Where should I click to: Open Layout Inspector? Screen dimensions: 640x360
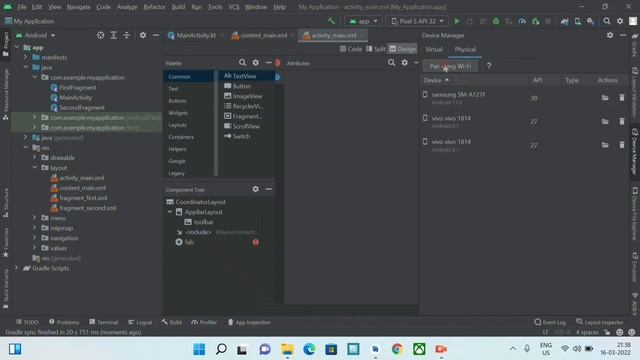pos(600,322)
